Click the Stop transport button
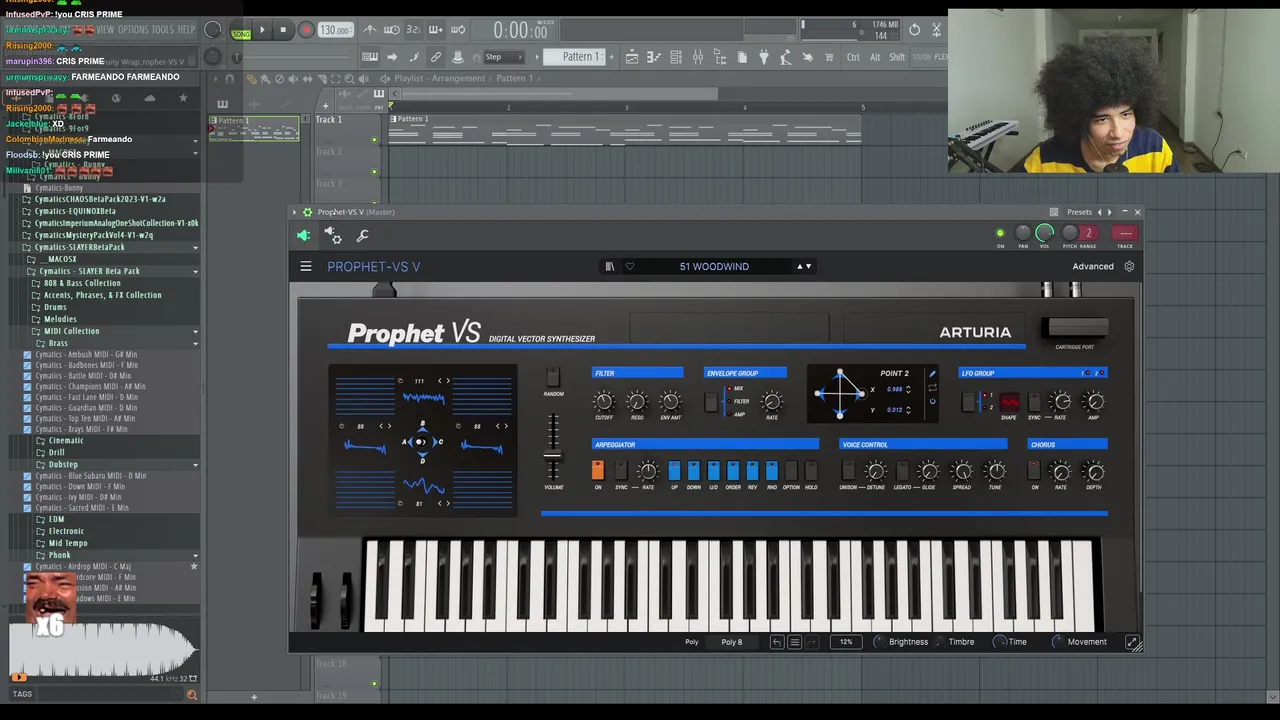Screen dimensions: 1280x720 [283, 30]
